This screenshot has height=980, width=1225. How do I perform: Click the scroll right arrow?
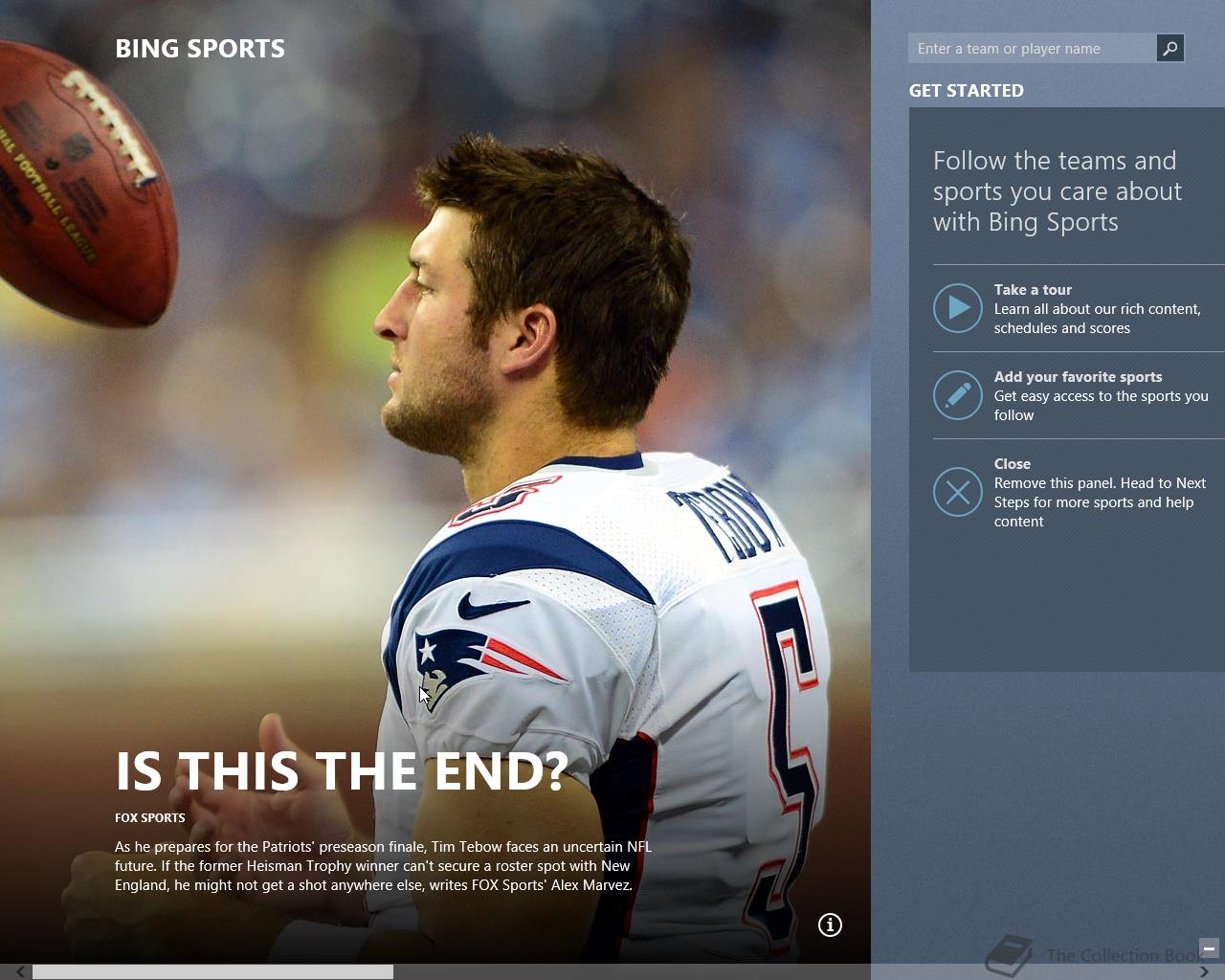(1204, 971)
